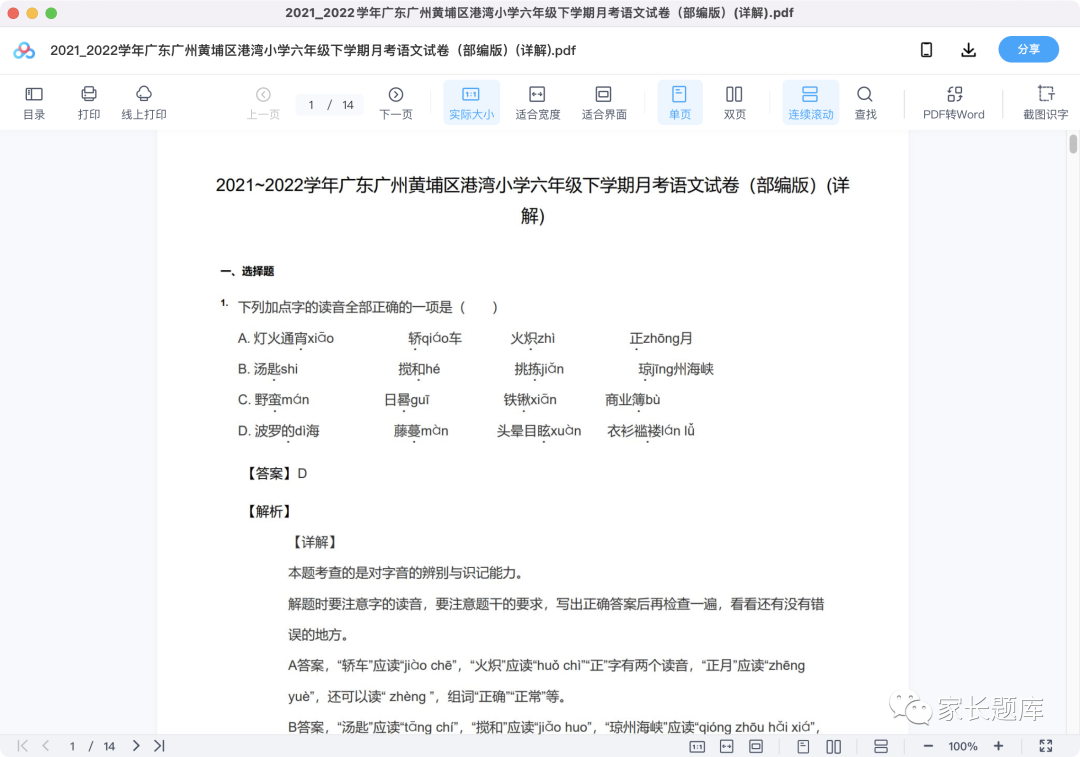The width and height of the screenshot is (1080, 757).
Task: Click the Baidu Netdisk cloud logo
Action: pyautogui.click(x=24, y=50)
